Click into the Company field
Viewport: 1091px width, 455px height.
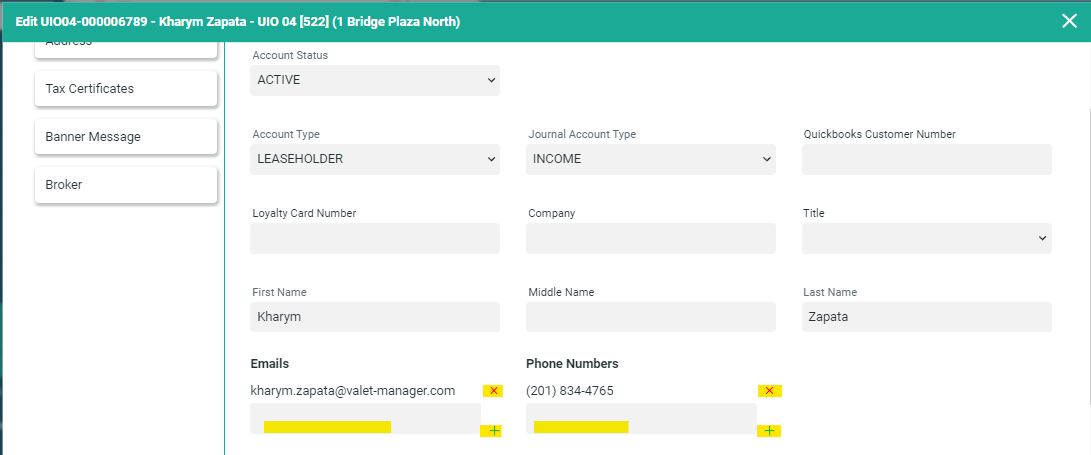650,238
